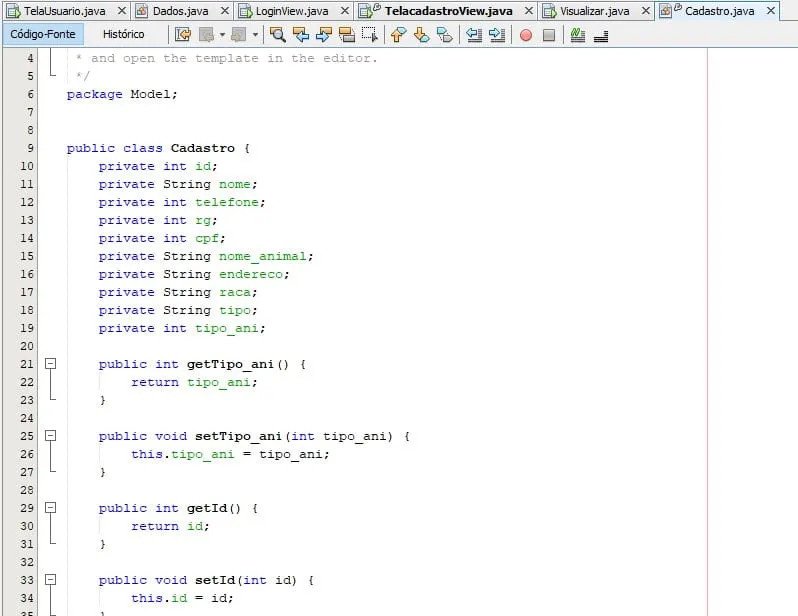Select the Cadastro.java tab
798x616 pixels.
pos(720,11)
